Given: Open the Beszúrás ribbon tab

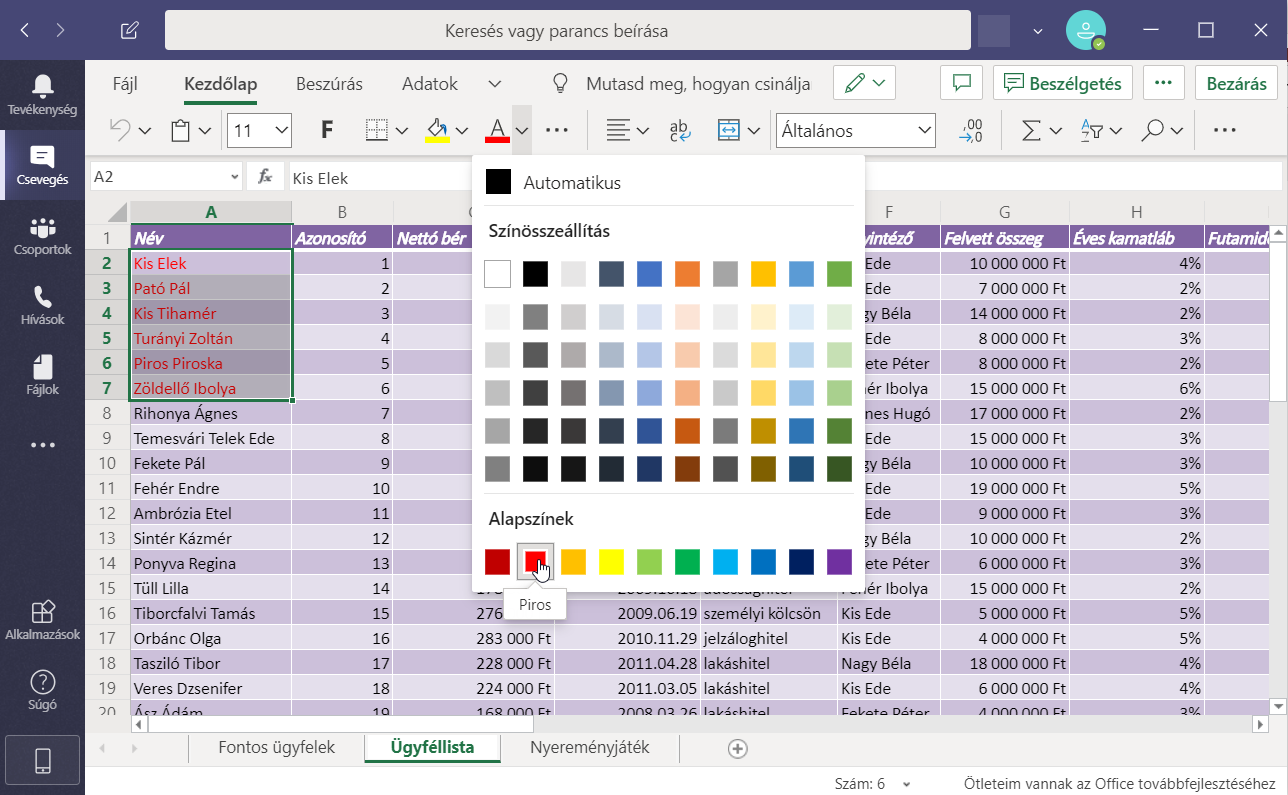Looking at the screenshot, I should (329, 84).
